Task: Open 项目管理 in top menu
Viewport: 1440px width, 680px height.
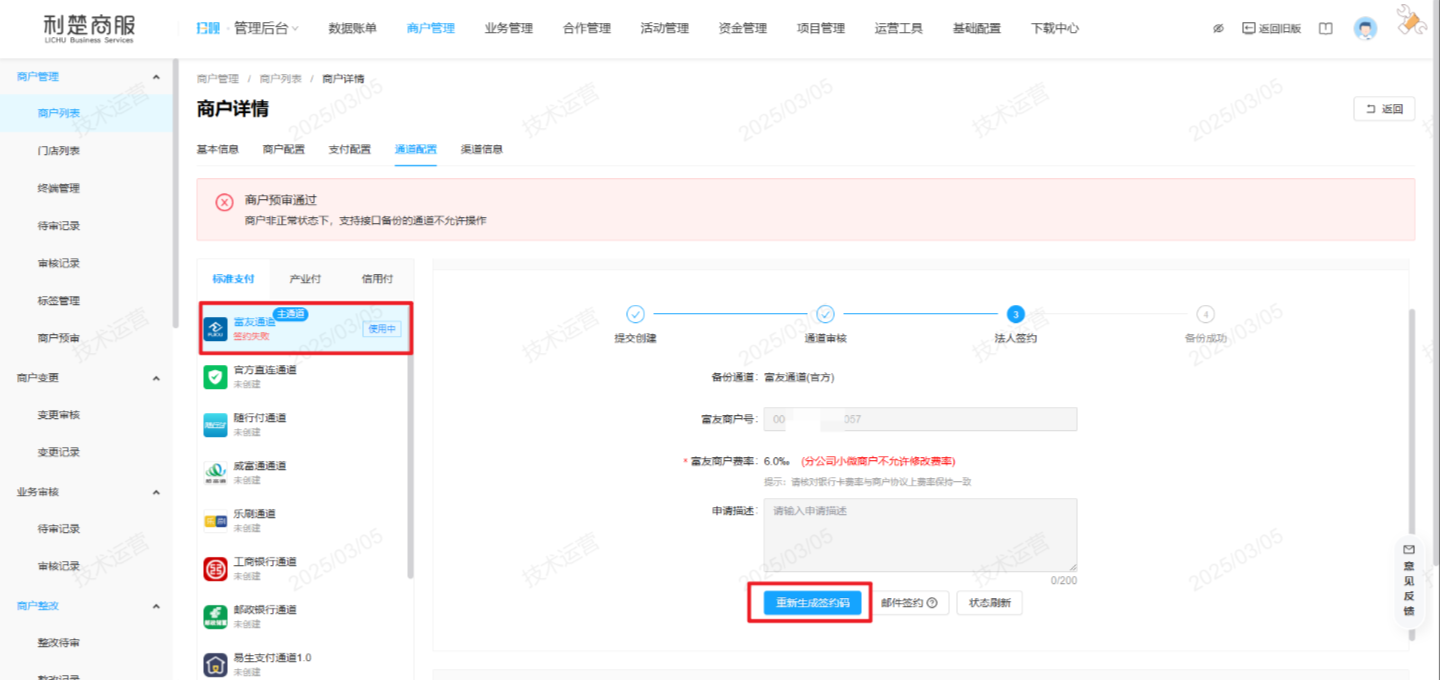Action: (821, 29)
